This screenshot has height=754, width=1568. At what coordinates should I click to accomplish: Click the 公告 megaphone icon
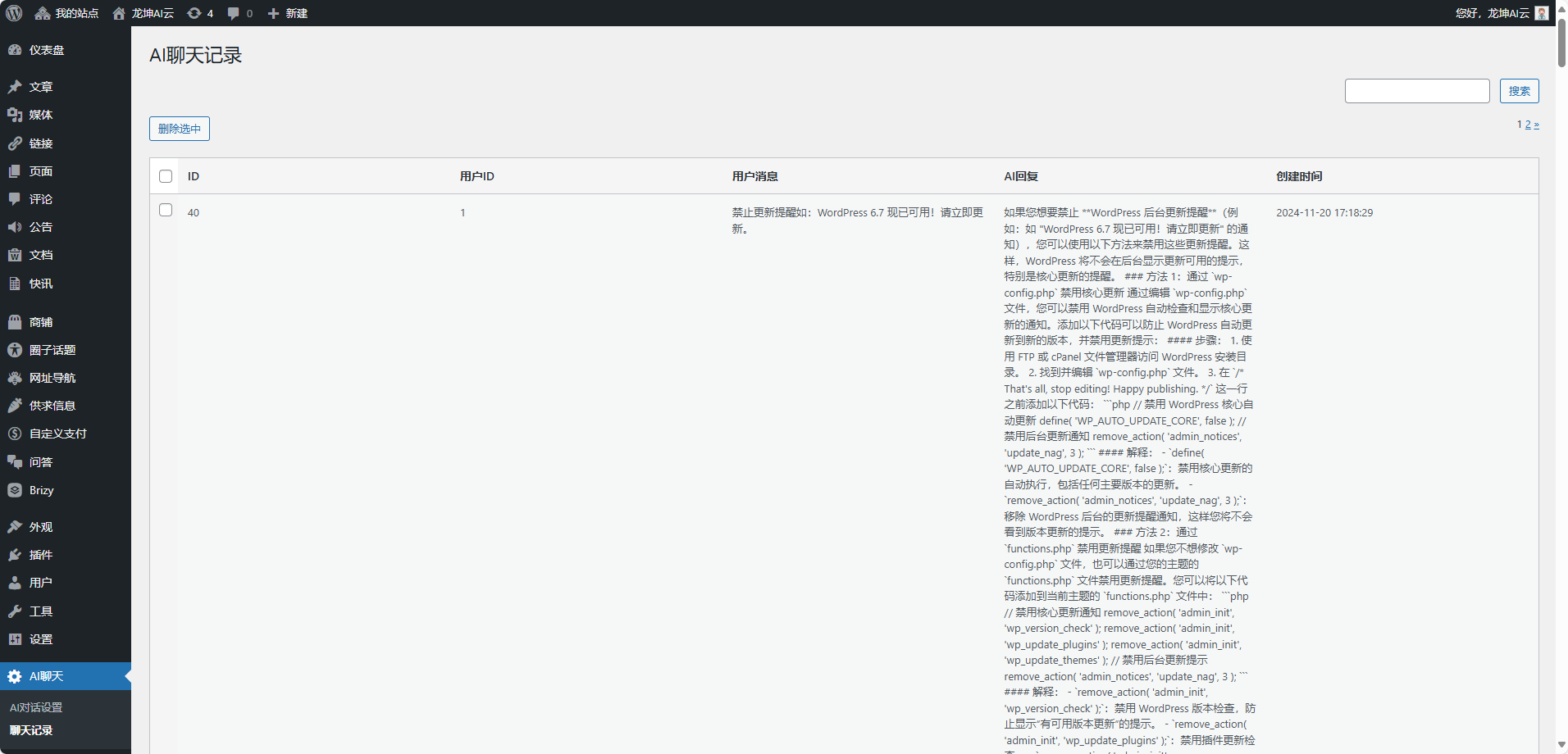coord(15,227)
